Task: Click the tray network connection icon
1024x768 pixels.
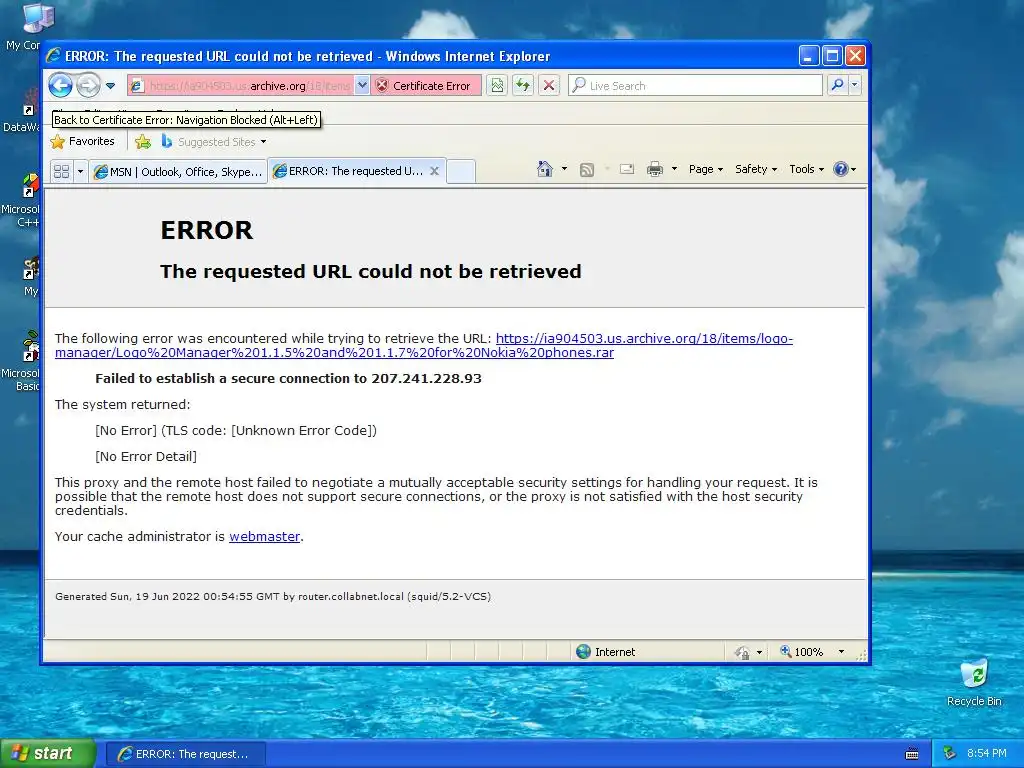Action: click(x=950, y=754)
